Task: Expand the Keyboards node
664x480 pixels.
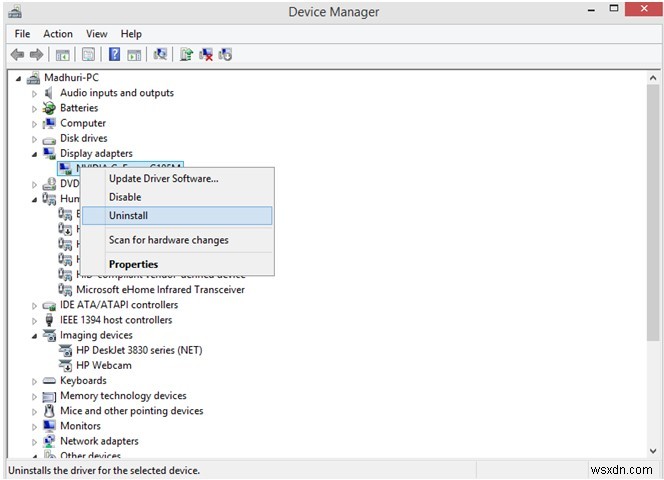Action: 34,381
